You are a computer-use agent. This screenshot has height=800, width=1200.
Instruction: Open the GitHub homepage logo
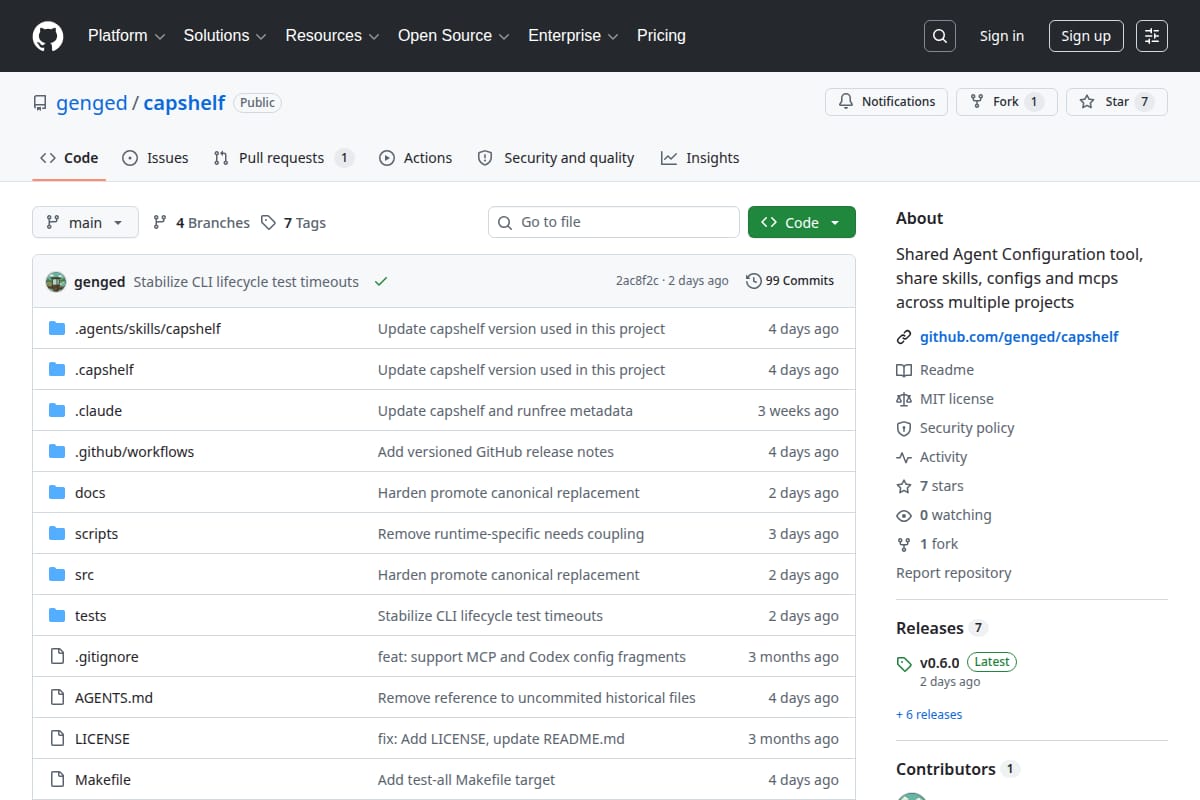tap(48, 36)
